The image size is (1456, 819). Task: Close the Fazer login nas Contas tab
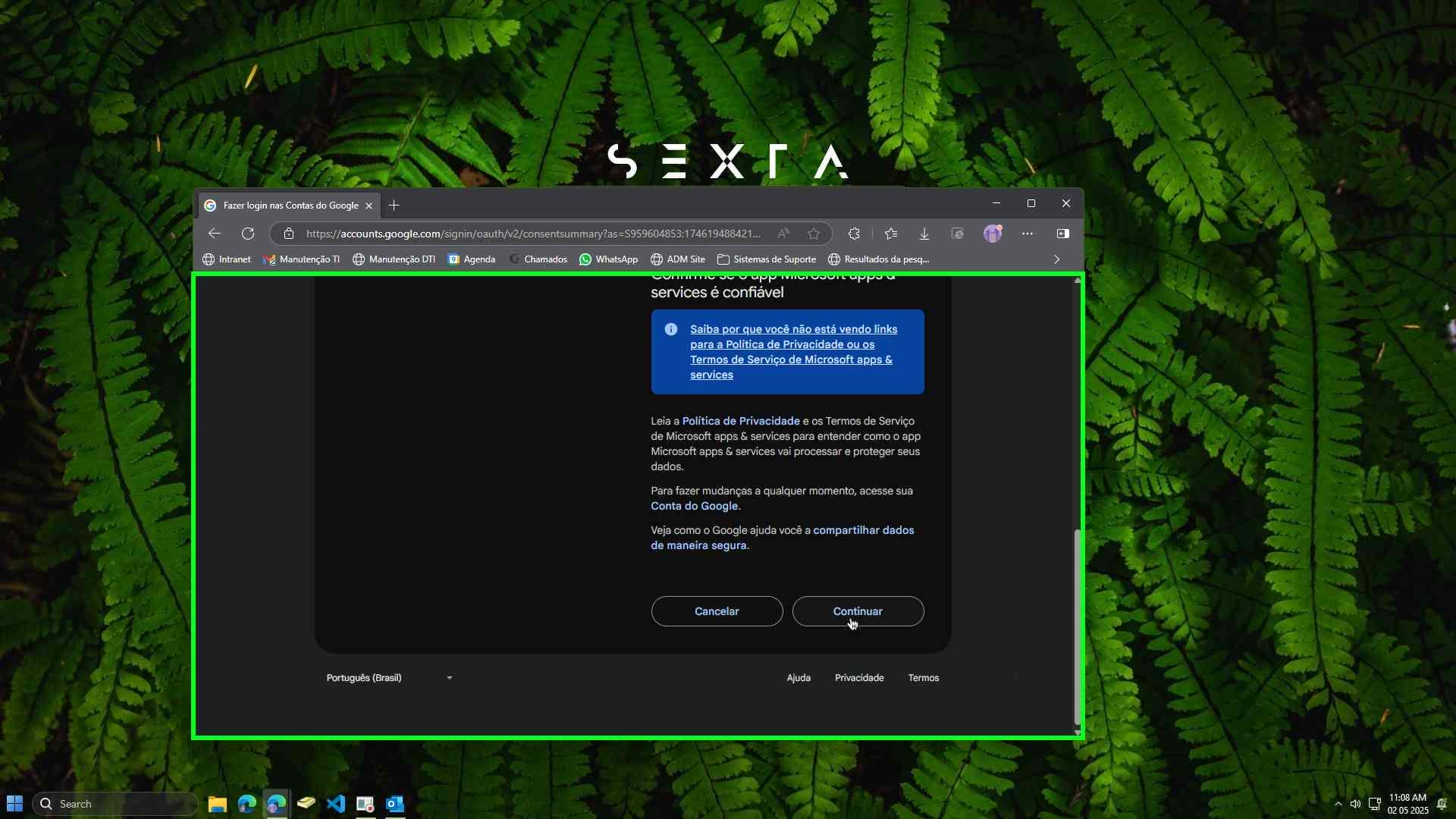tap(369, 206)
